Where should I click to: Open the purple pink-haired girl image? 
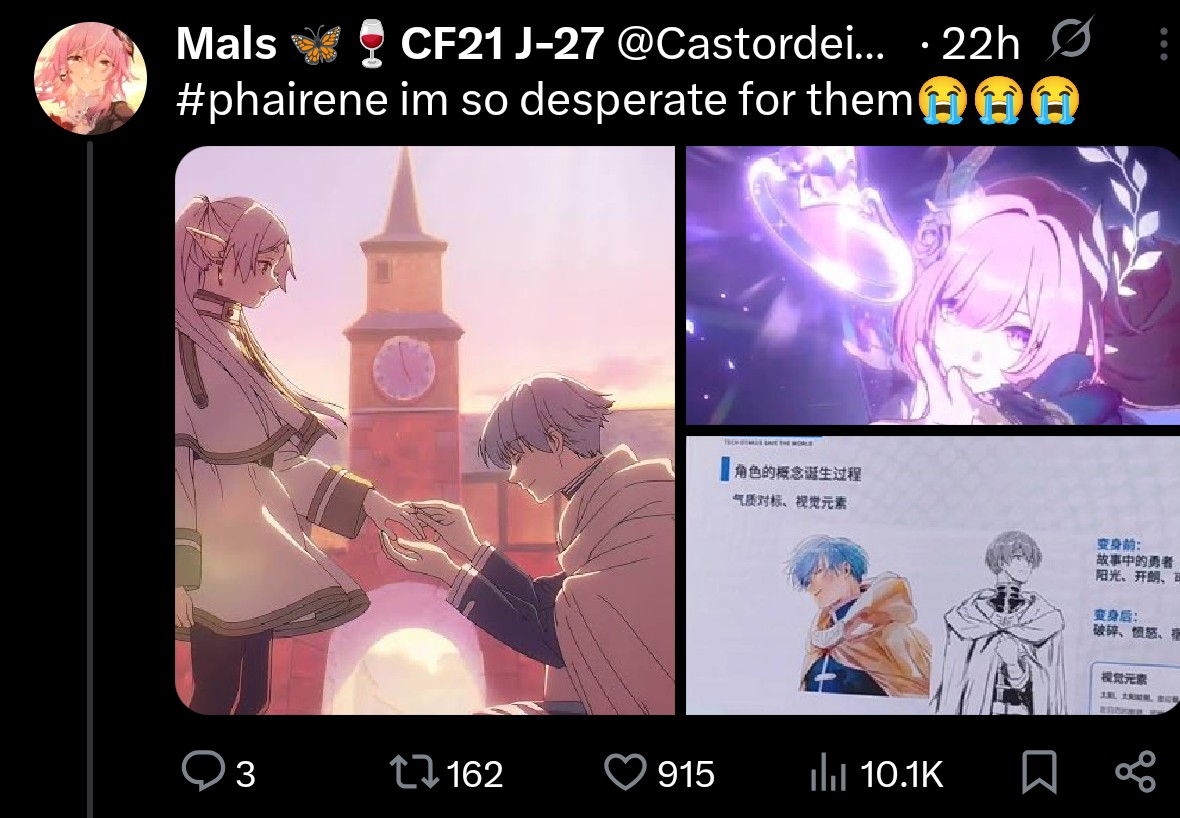pyautogui.click(x=933, y=286)
